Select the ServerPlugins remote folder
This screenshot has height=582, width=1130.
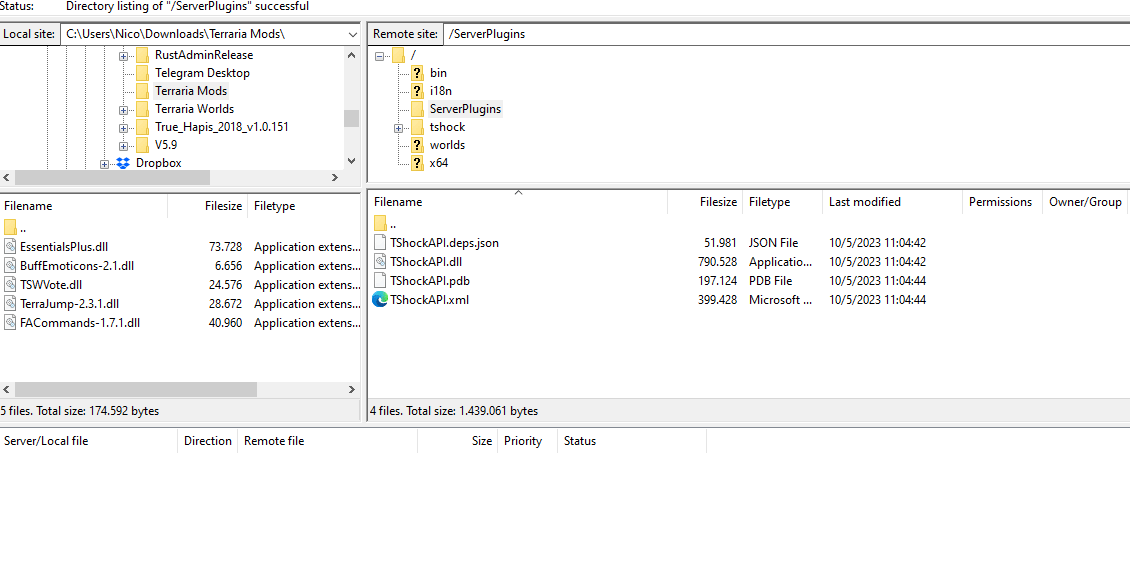pyautogui.click(x=465, y=109)
